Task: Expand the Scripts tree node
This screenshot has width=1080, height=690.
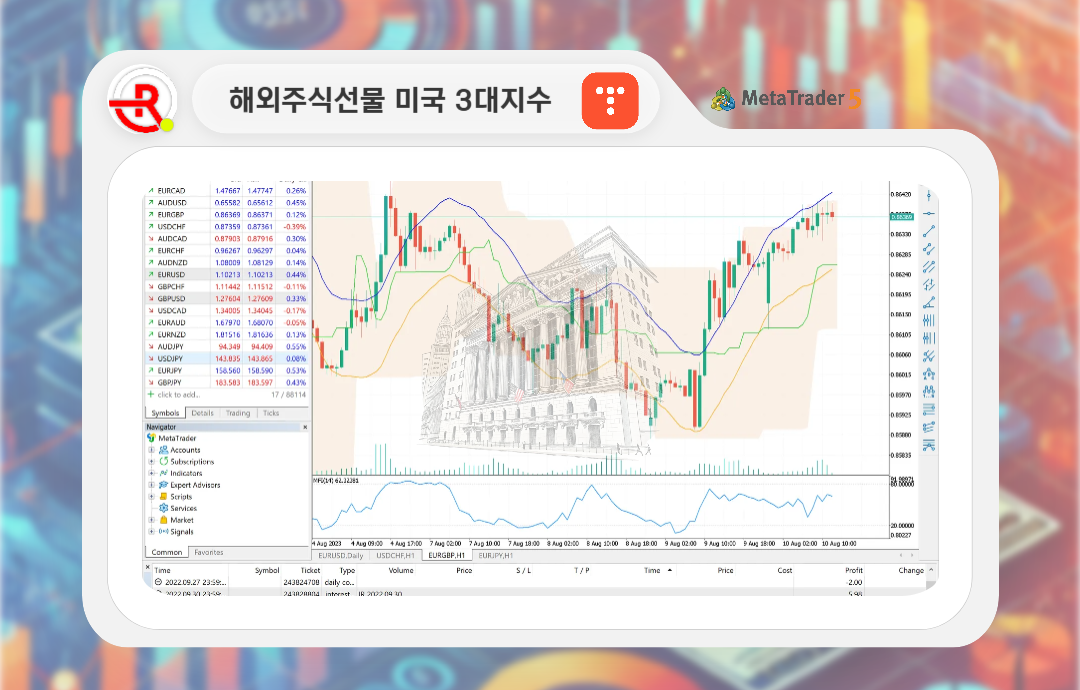Action: [152, 496]
